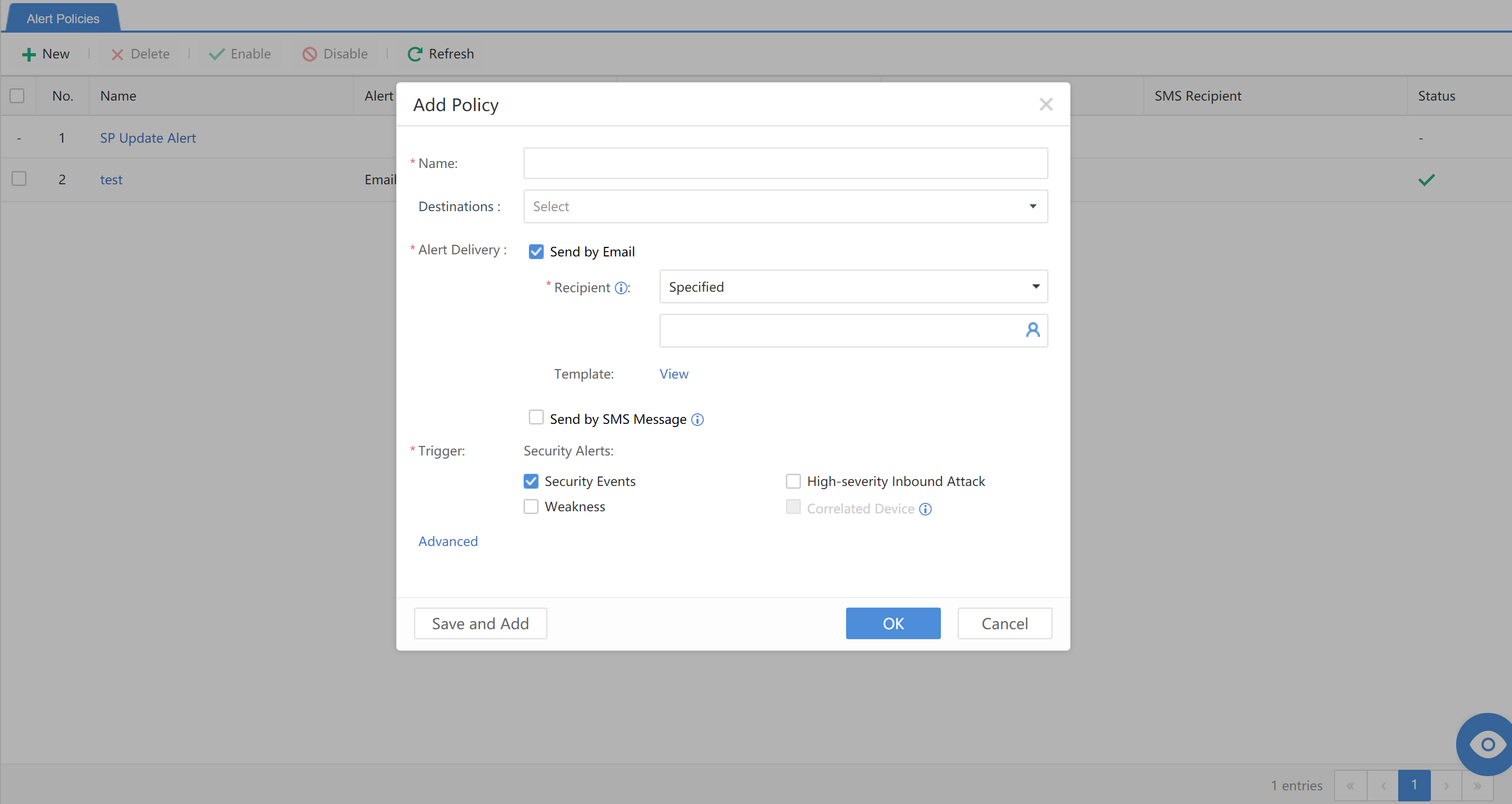Open the Destinations dropdown
The image size is (1512, 804).
(785, 206)
